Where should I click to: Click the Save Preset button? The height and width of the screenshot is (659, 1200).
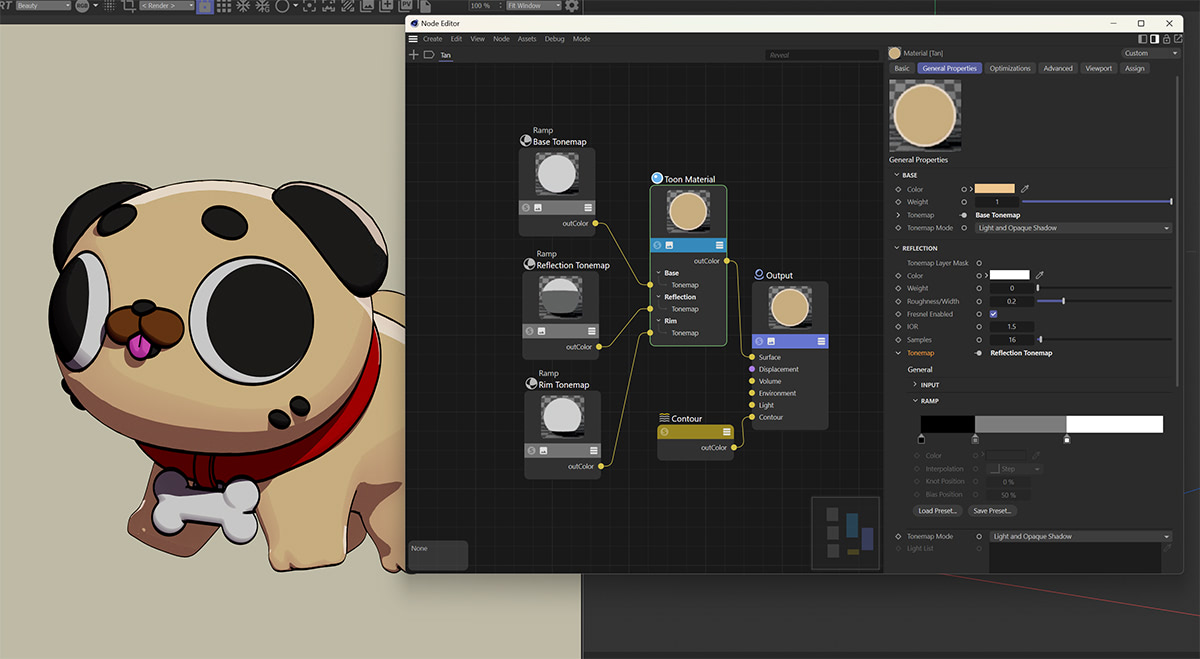pyautogui.click(x=992, y=510)
